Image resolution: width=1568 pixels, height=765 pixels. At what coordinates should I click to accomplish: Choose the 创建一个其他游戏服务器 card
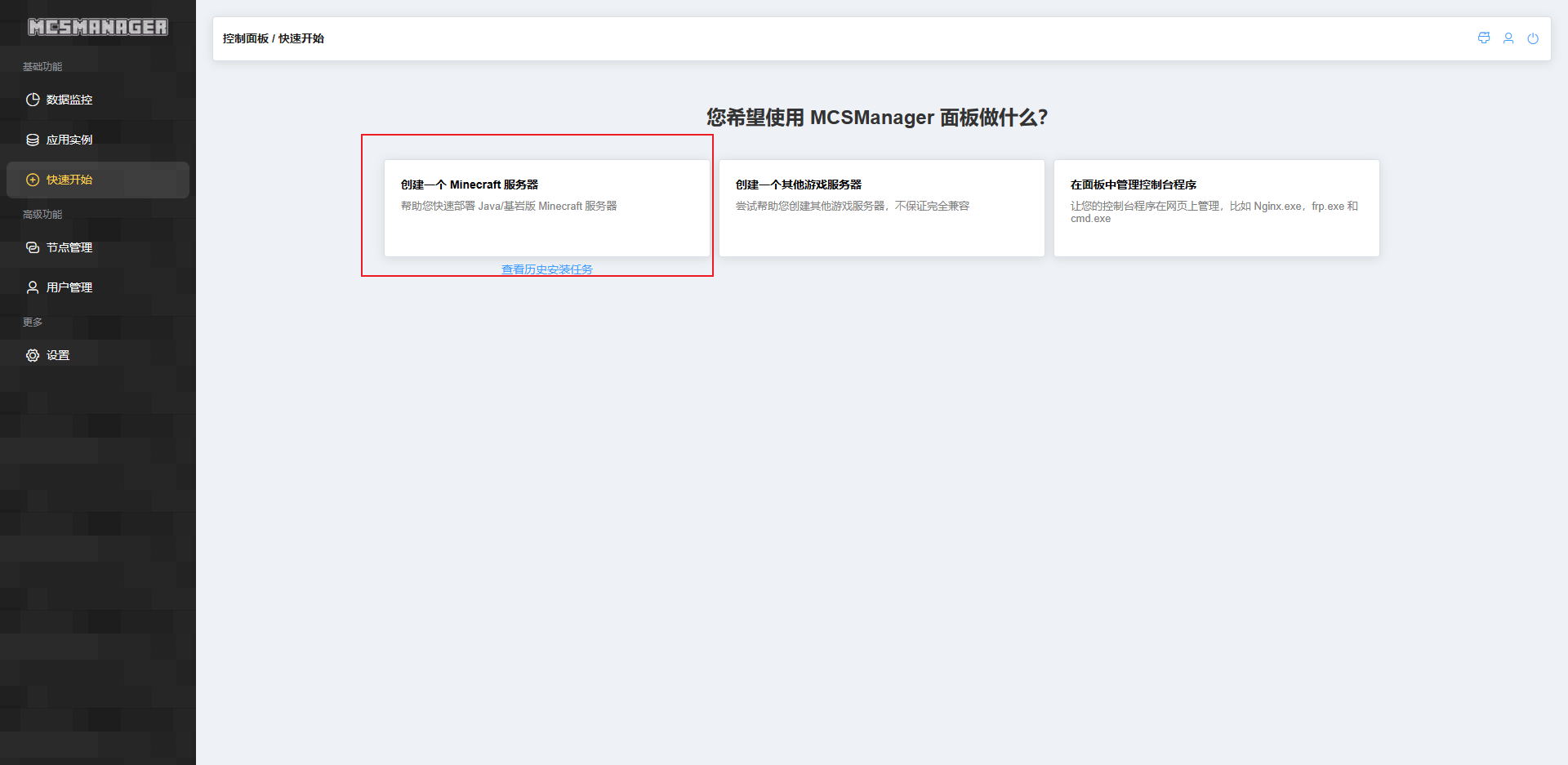click(882, 208)
